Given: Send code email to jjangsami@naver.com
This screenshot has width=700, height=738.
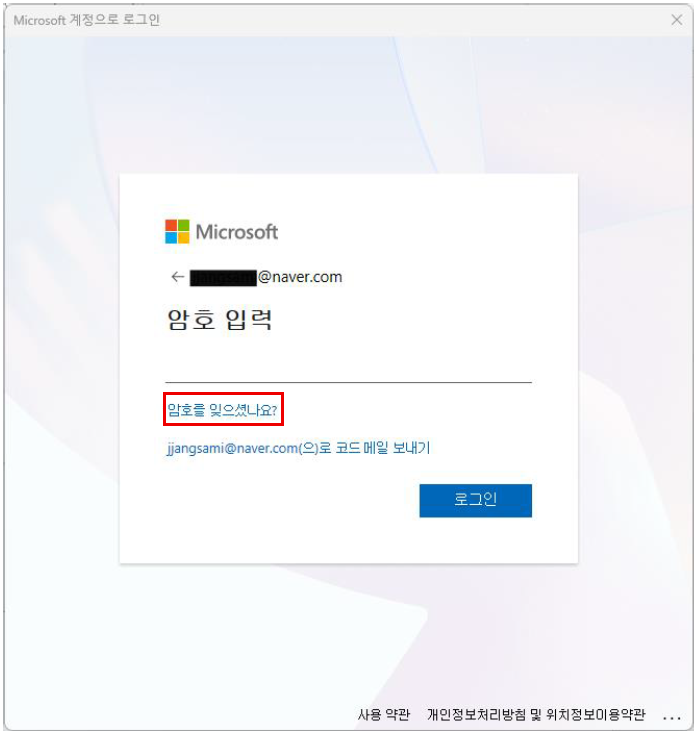Looking at the screenshot, I should pyautogui.click(x=298, y=448).
